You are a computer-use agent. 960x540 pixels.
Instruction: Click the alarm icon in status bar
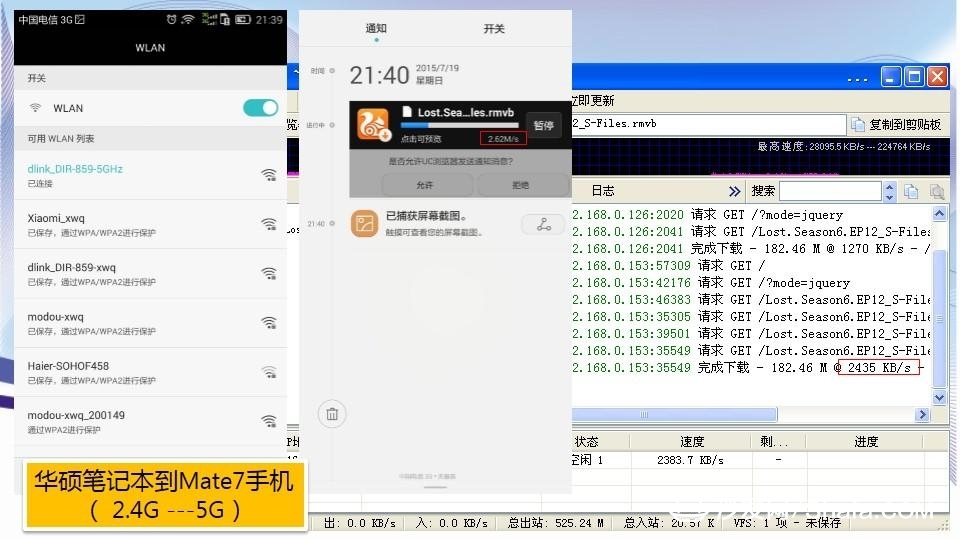tap(171, 20)
